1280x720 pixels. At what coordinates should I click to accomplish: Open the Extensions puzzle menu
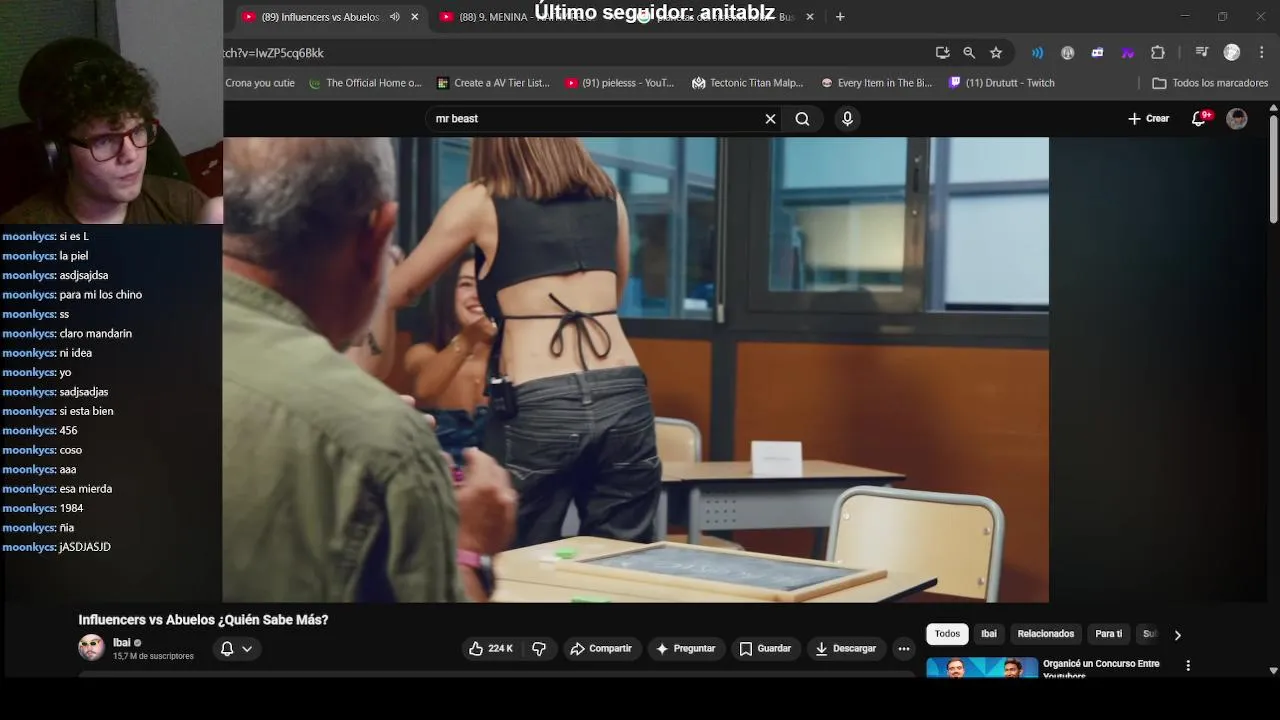(x=1158, y=53)
